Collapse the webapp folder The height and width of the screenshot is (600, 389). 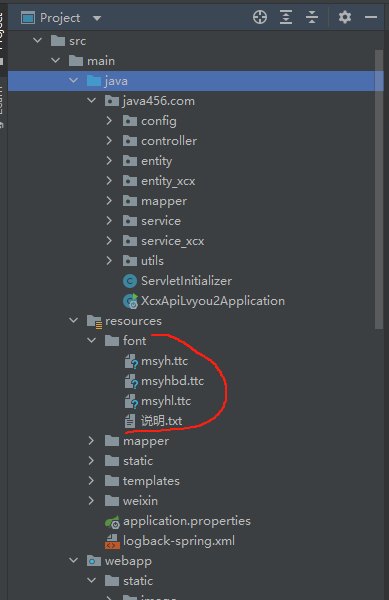(x=73, y=561)
